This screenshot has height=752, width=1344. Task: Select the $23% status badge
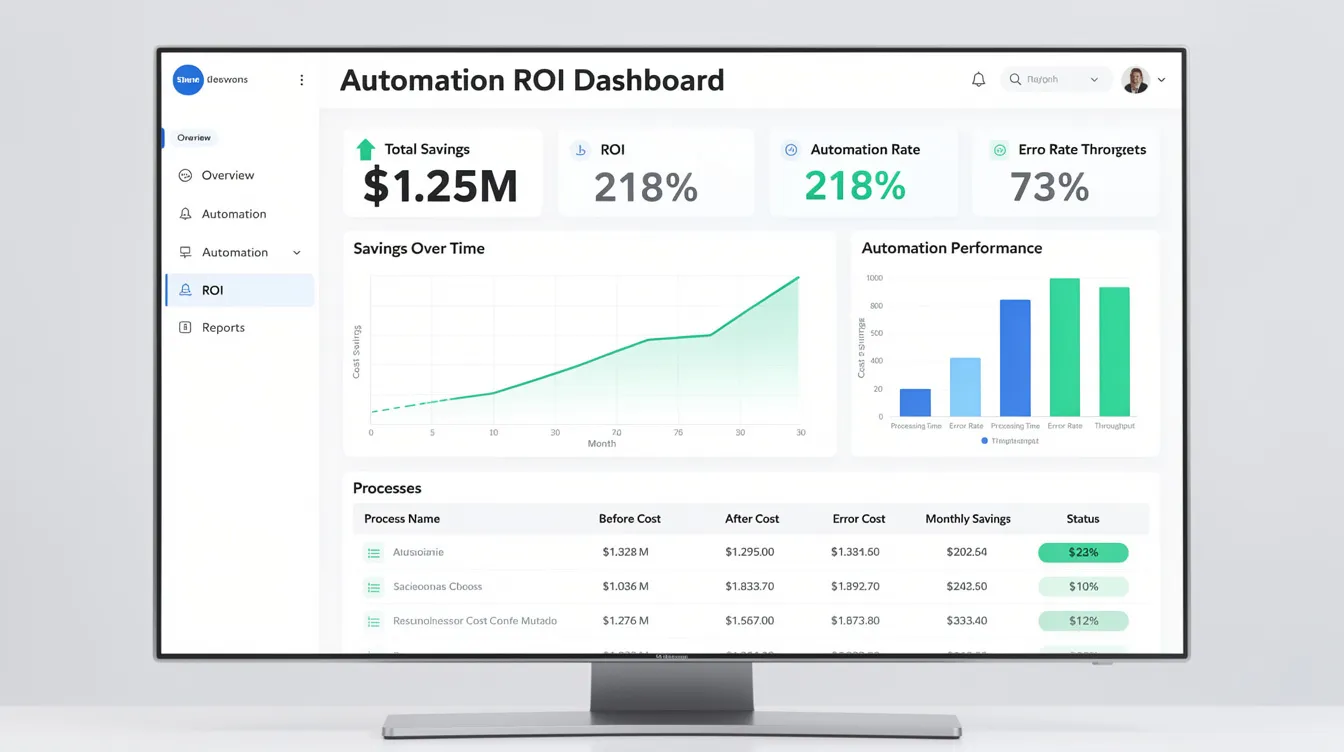tap(1083, 552)
